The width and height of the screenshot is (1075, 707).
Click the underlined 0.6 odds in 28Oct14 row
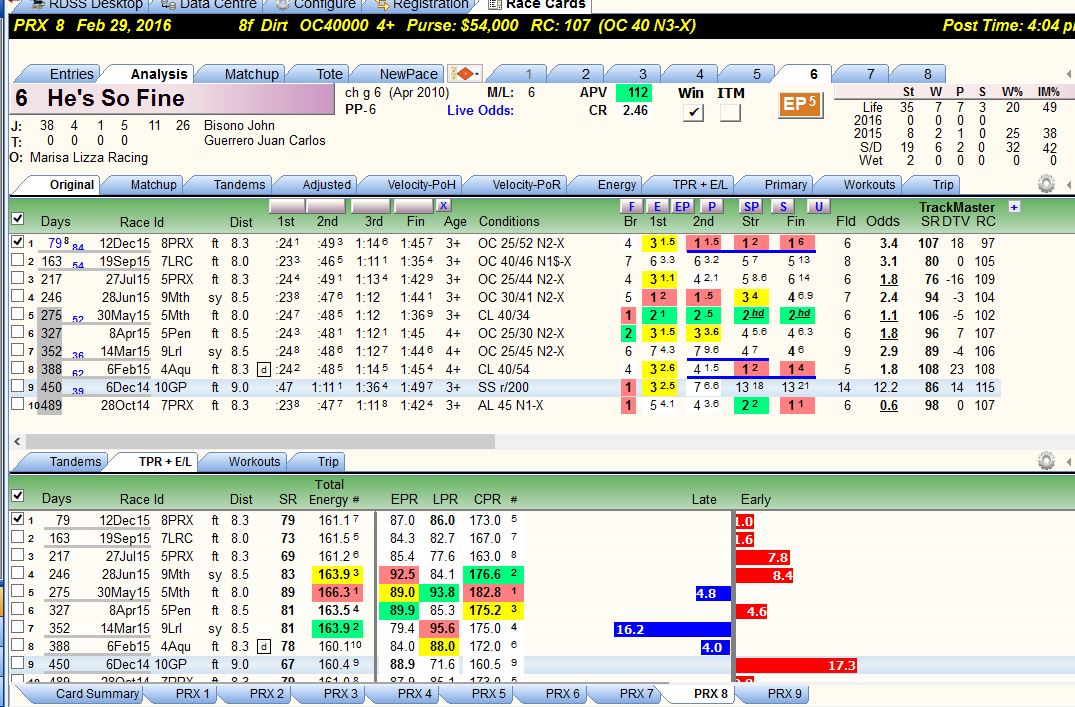pyautogui.click(x=889, y=405)
